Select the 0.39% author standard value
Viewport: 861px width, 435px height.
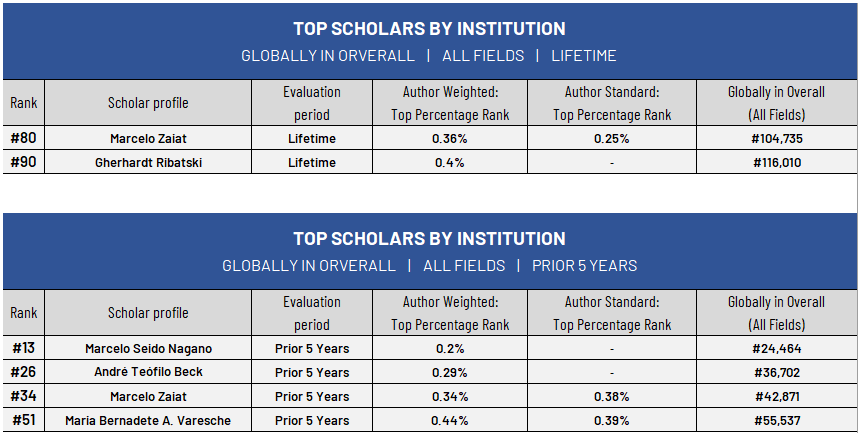click(x=612, y=420)
